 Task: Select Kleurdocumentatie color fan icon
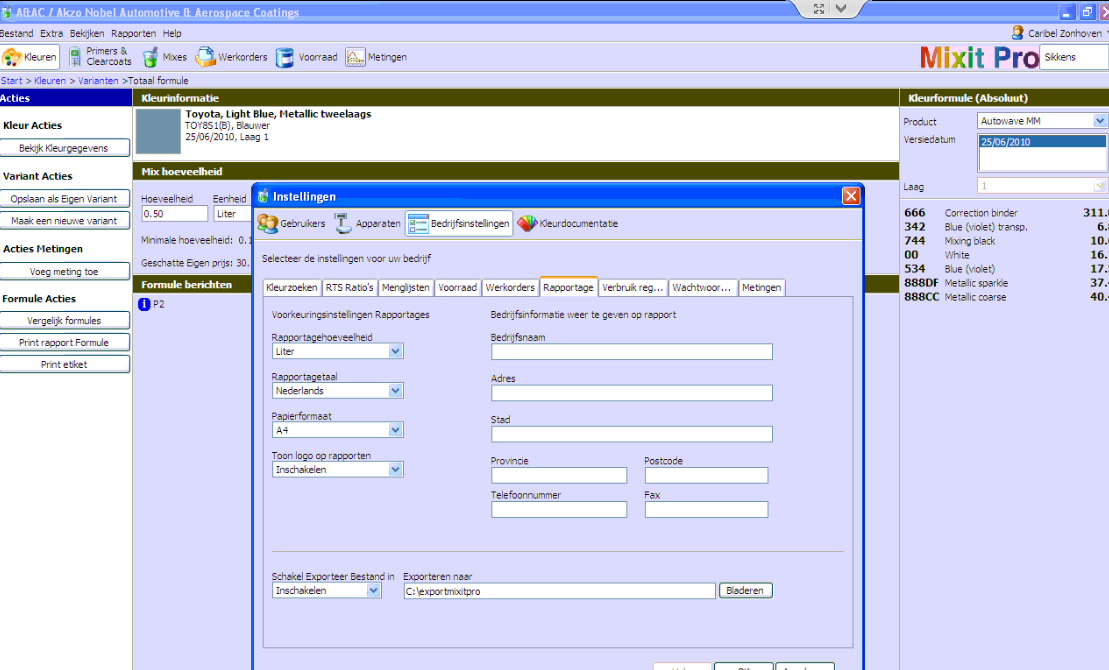(x=527, y=224)
